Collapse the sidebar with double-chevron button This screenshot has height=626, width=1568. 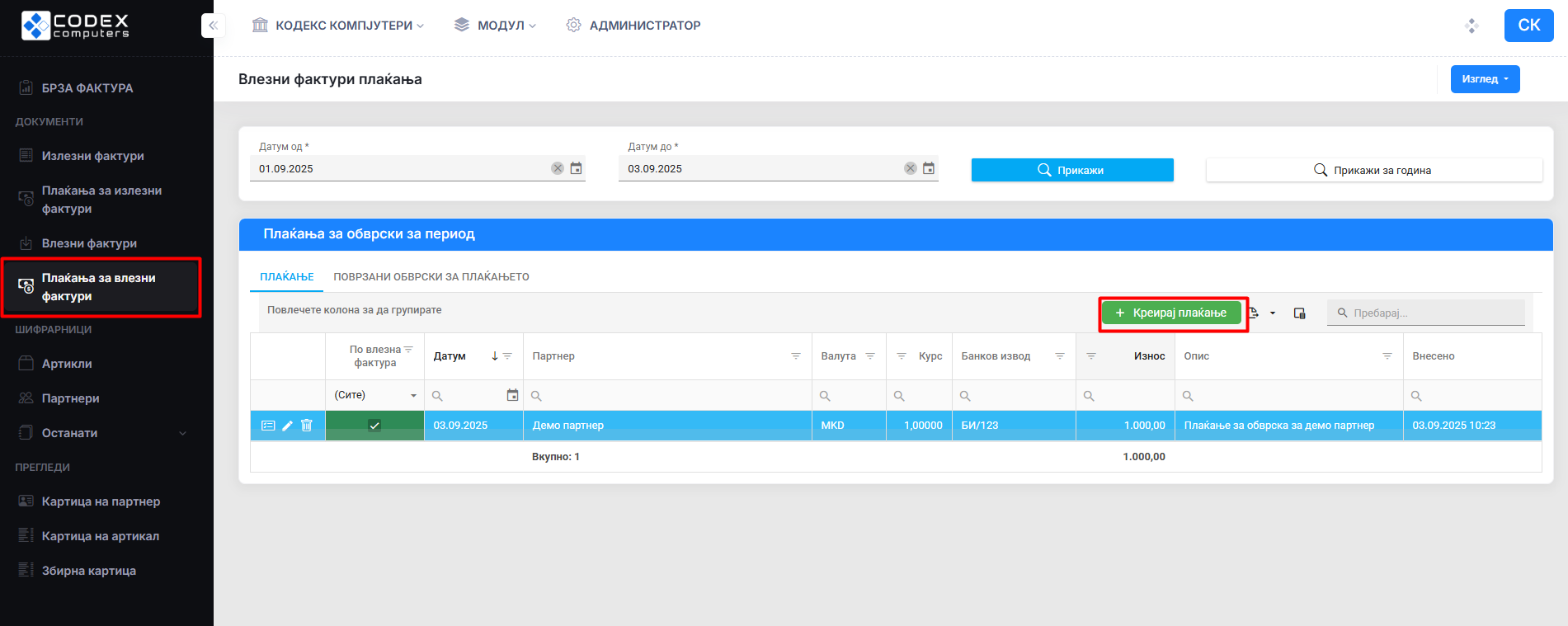click(x=213, y=26)
